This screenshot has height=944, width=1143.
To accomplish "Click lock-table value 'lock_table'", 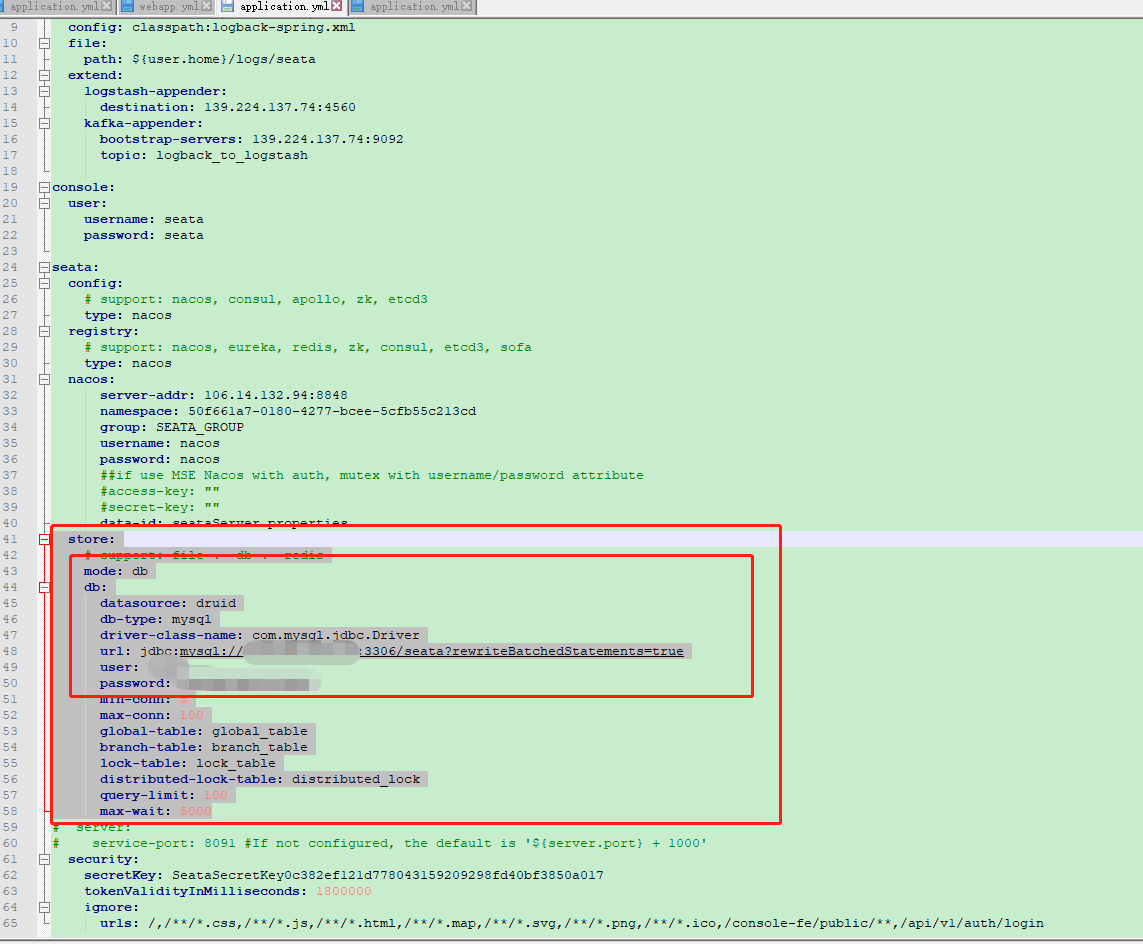I will [x=235, y=763].
